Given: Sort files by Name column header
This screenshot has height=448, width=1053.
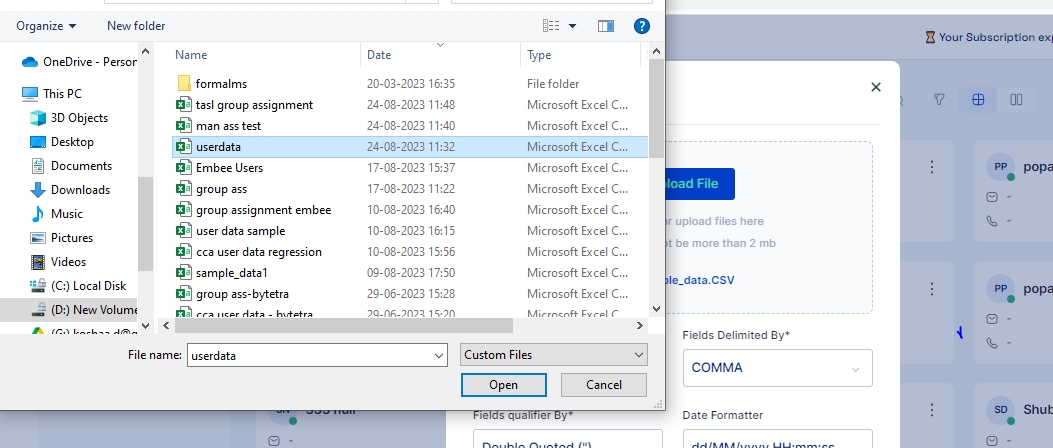Looking at the screenshot, I should (x=191, y=55).
